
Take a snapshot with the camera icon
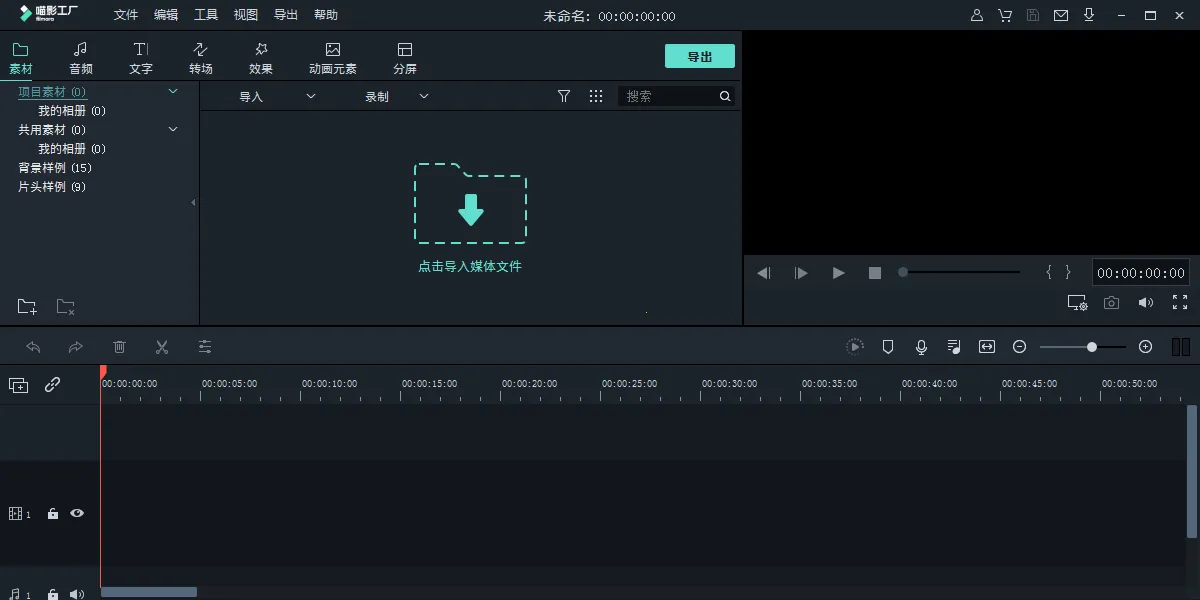tap(1111, 302)
